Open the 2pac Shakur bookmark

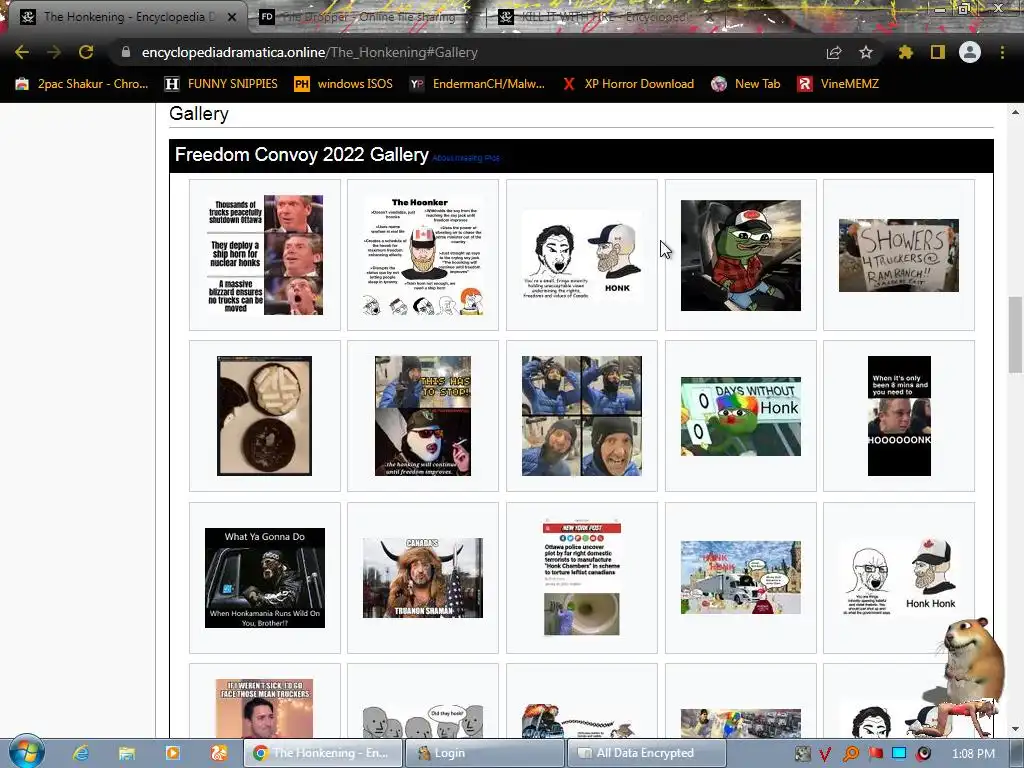[82, 84]
